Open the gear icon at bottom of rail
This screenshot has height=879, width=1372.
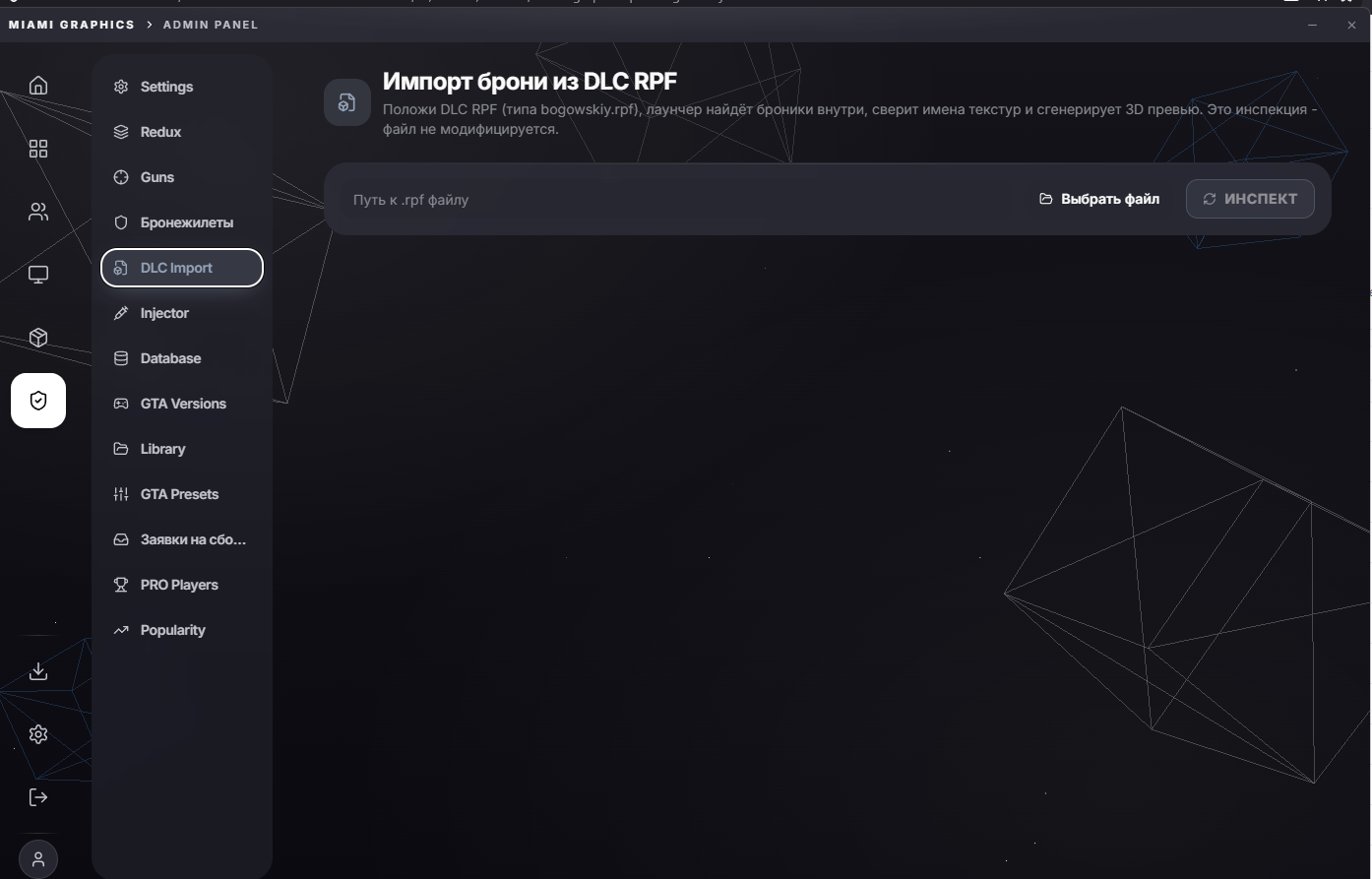[38, 734]
